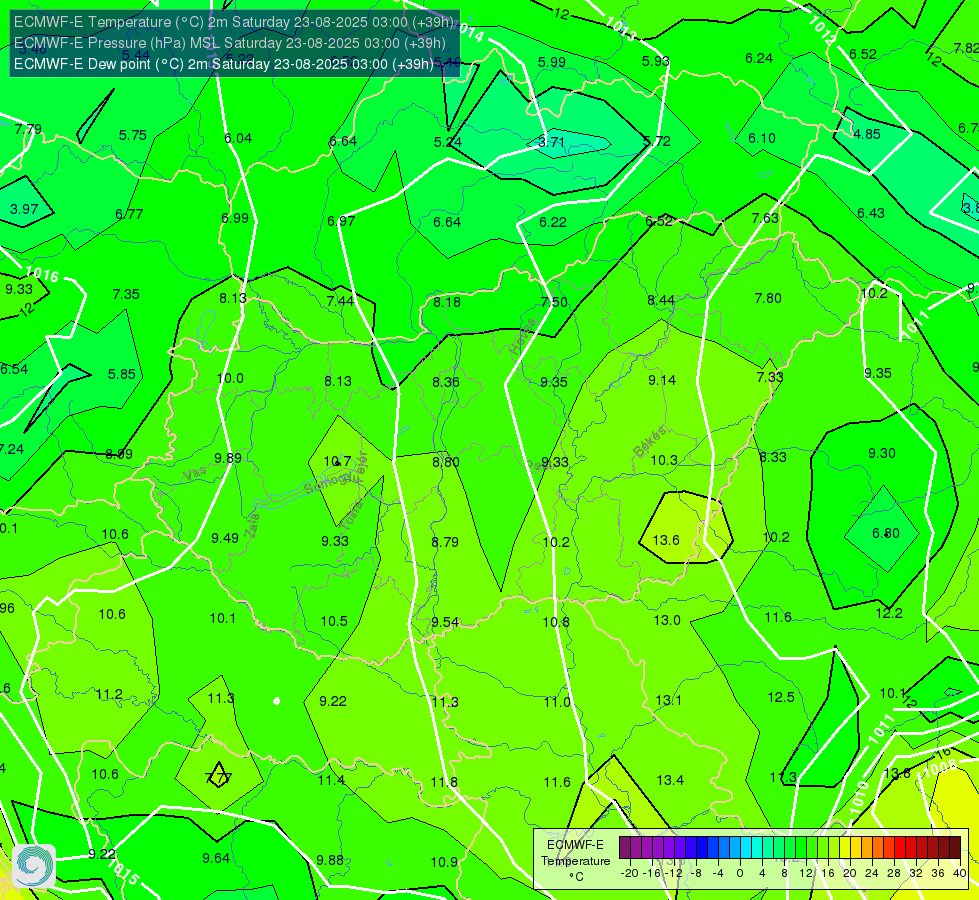The height and width of the screenshot is (900, 979).
Task: Click the Vas county label
Action: pos(194,475)
